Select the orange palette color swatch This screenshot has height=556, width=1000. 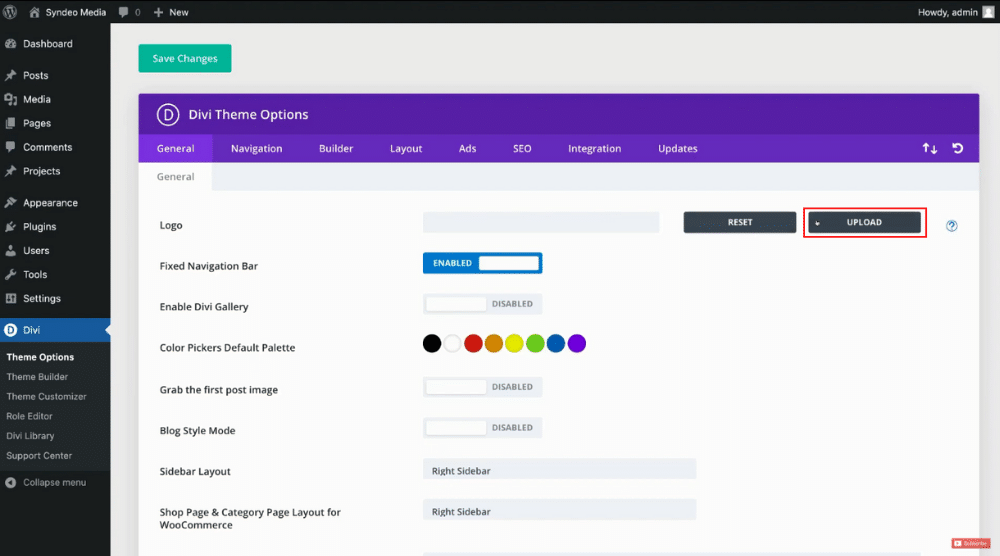[x=494, y=344]
